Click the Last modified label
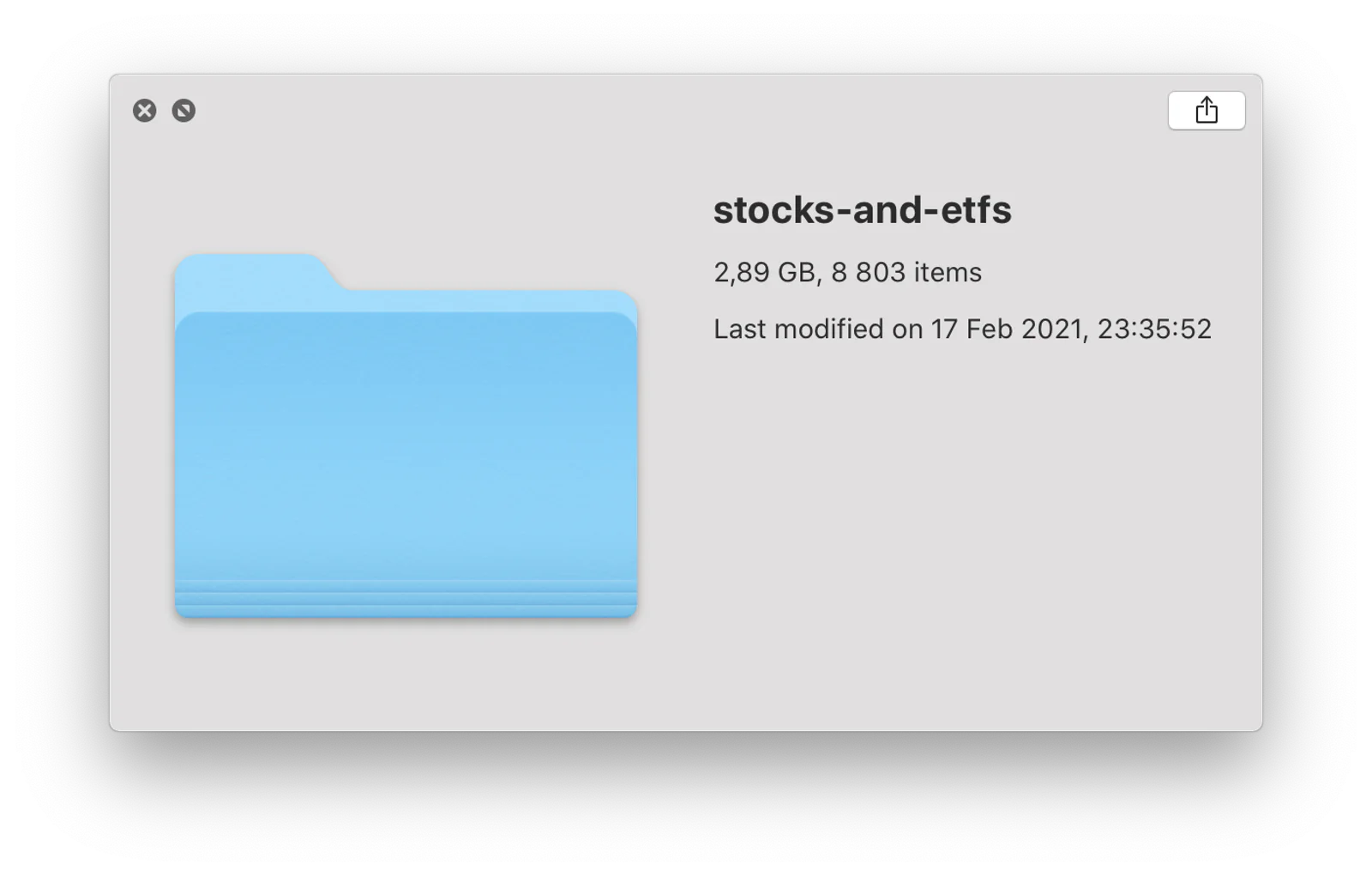The width and height of the screenshot is (1372, 876). [798, 329]
